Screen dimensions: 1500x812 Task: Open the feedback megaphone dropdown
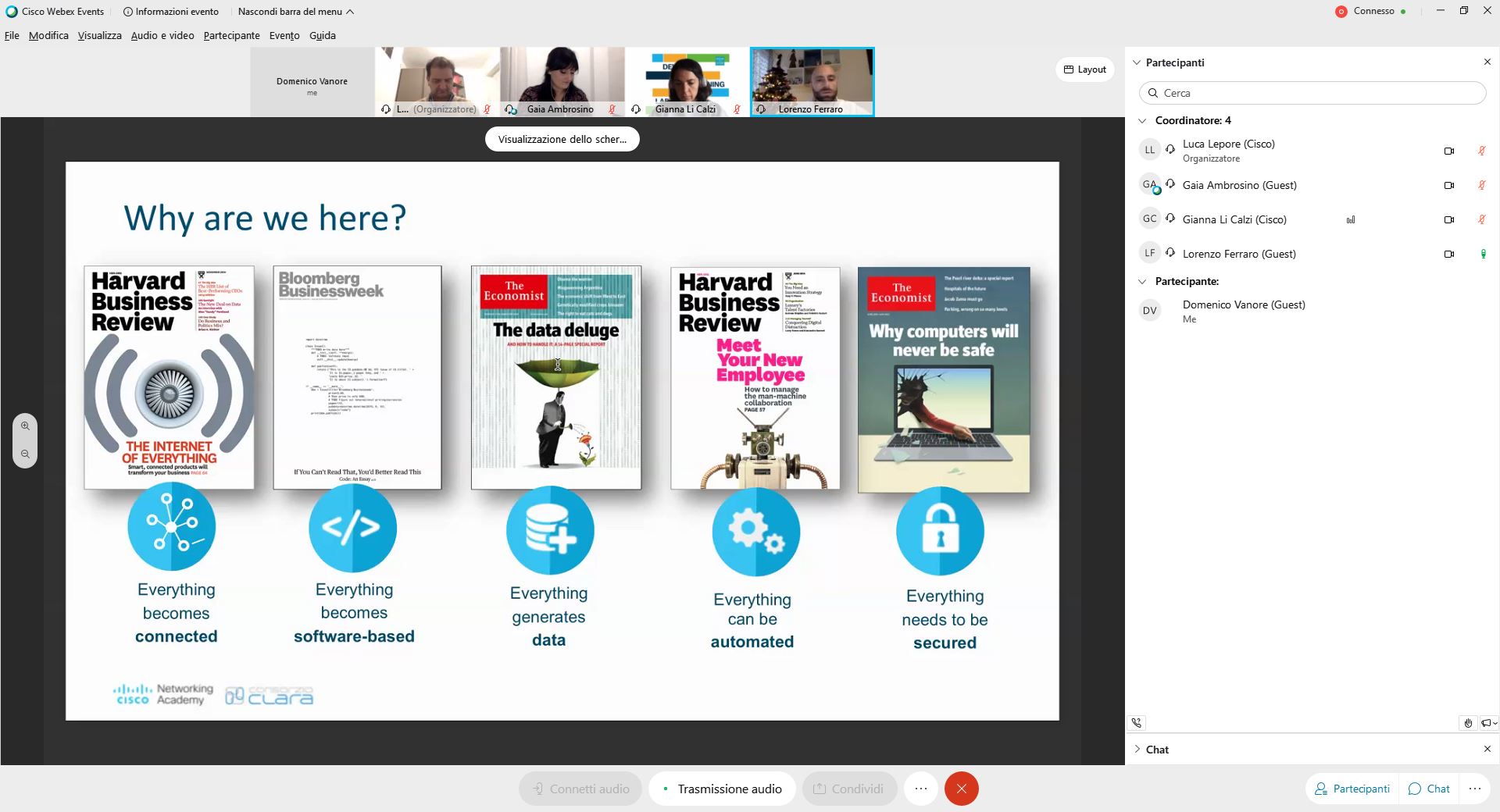pyautogui.click(x=1489, y=723)
